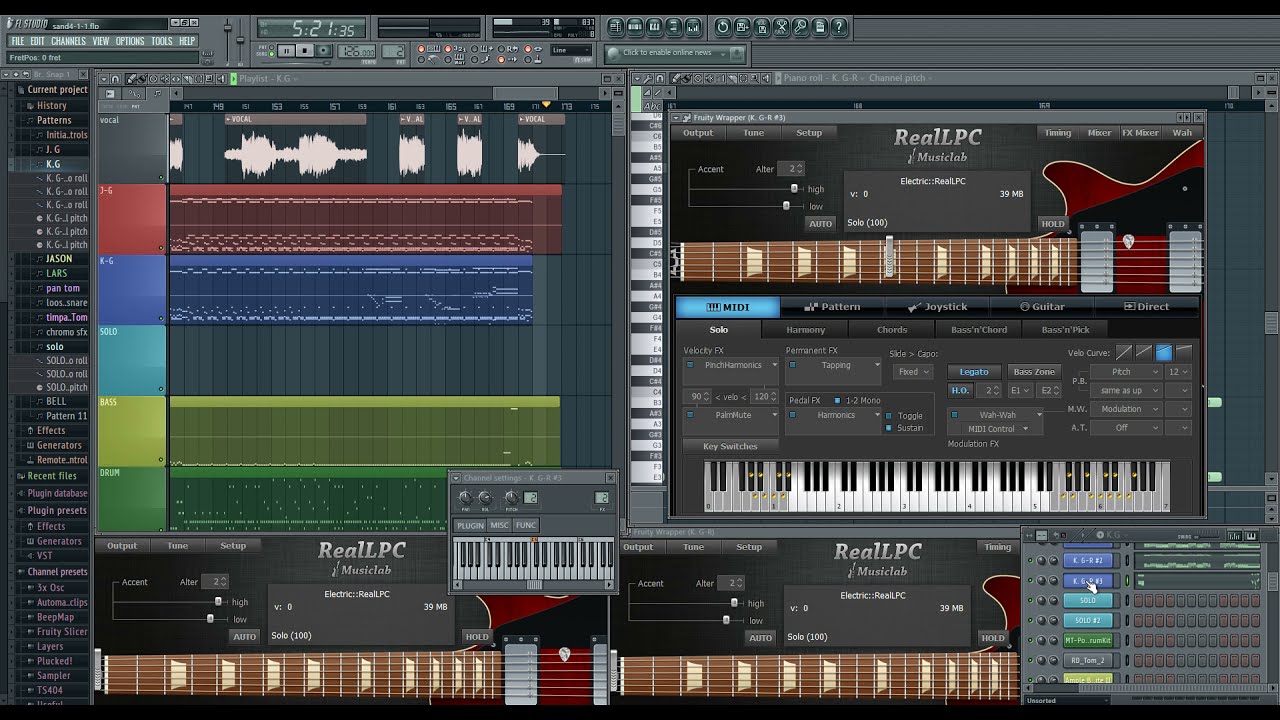The image size is (1280, 720).
Task: Select the highlighted blue velo curve icon
Action: pyautogui.click(x=1164, y=352)
